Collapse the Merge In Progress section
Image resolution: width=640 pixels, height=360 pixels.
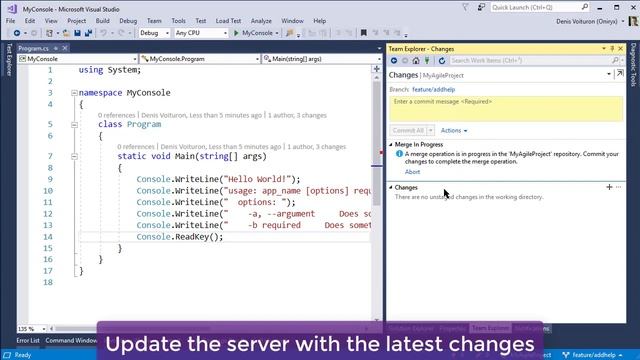(x=391, y=144)
